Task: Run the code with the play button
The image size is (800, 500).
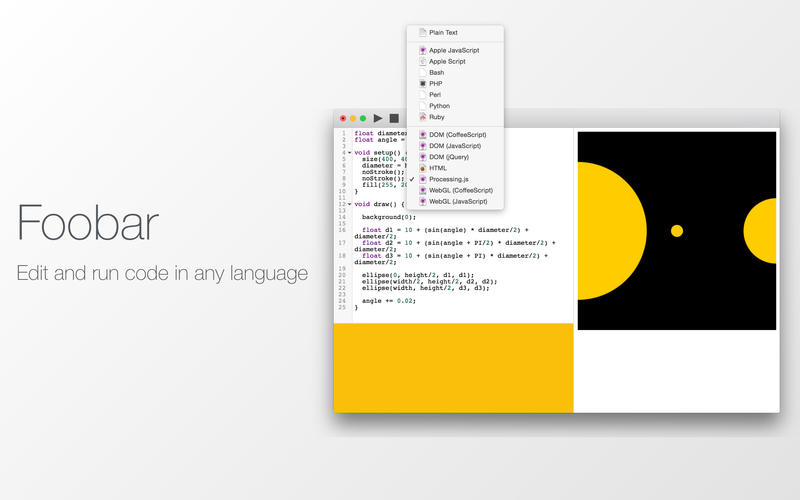Action: pyautogui.click(x=378, y=118)
